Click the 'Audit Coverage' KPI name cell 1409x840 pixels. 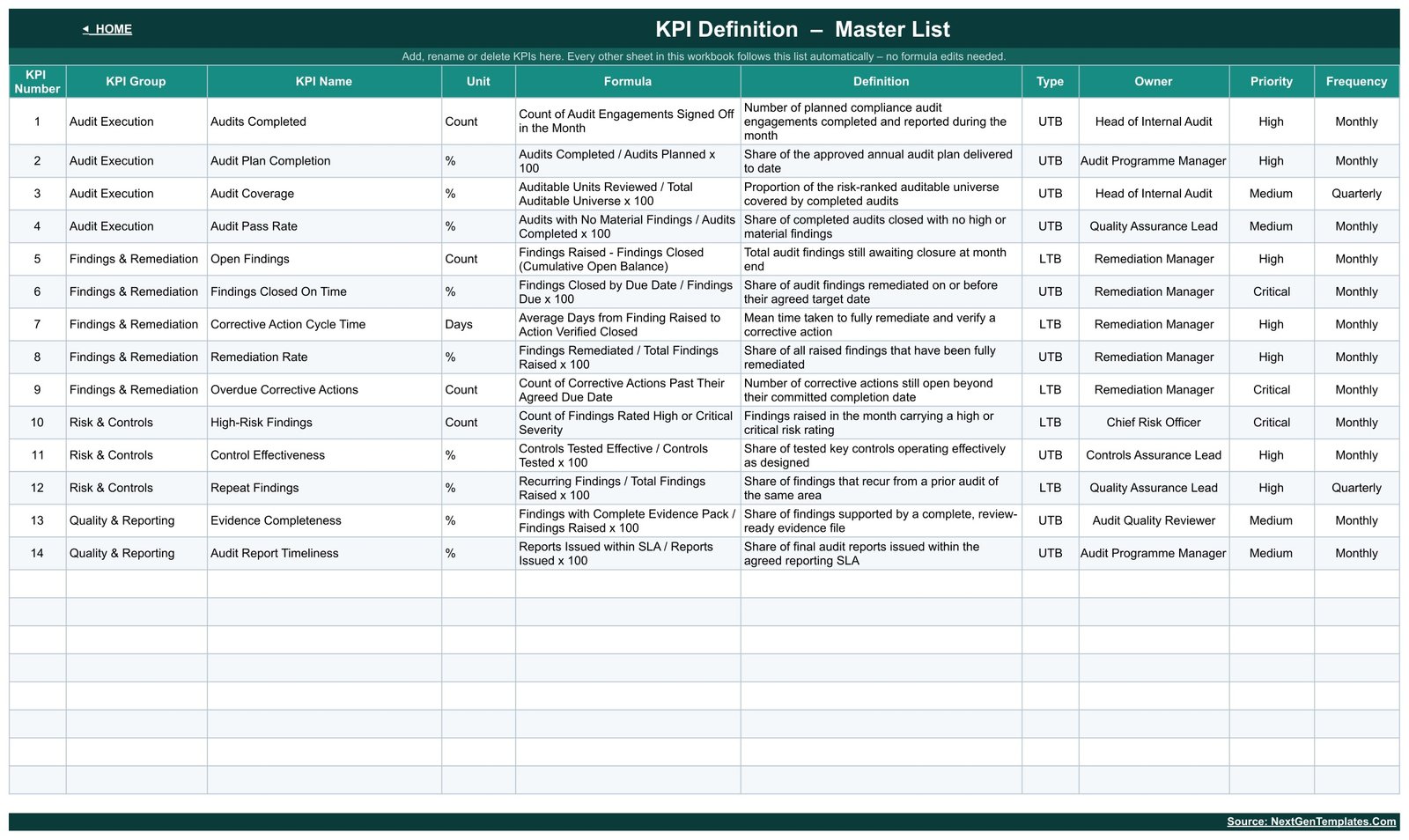(324, 194)
